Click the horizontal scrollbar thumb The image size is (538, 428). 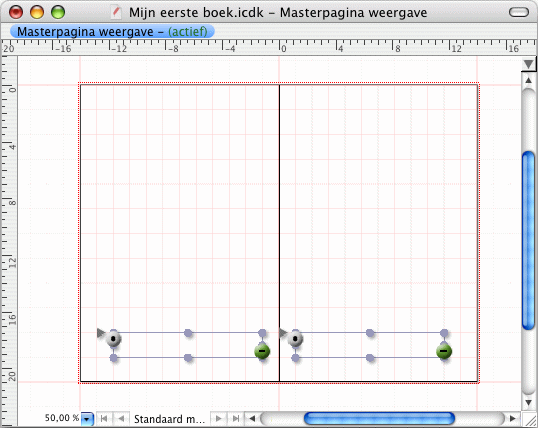(379, 419)
